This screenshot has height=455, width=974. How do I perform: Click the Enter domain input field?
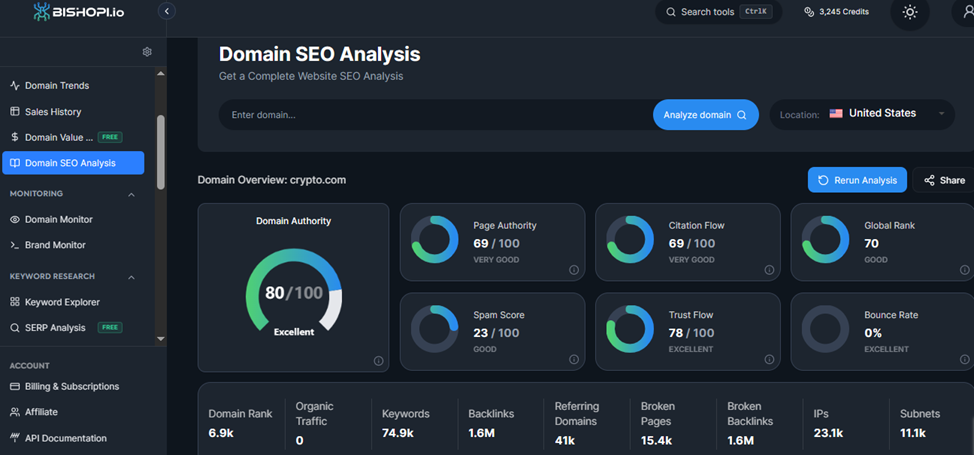coord(435,115)
